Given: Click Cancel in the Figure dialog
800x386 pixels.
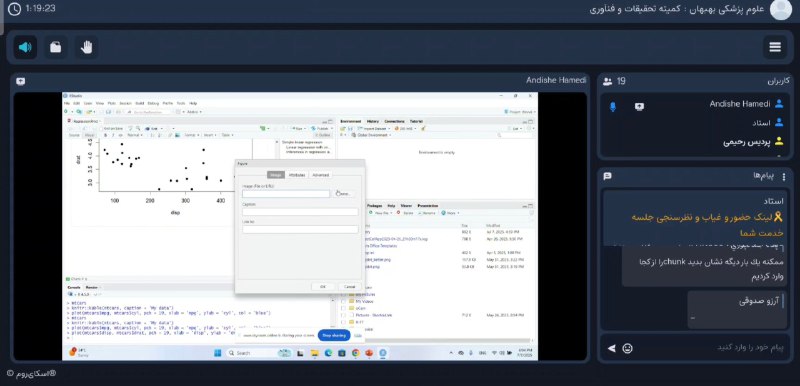Looking at the screenshot, I should pyautogui.click(x=349, y=287).
